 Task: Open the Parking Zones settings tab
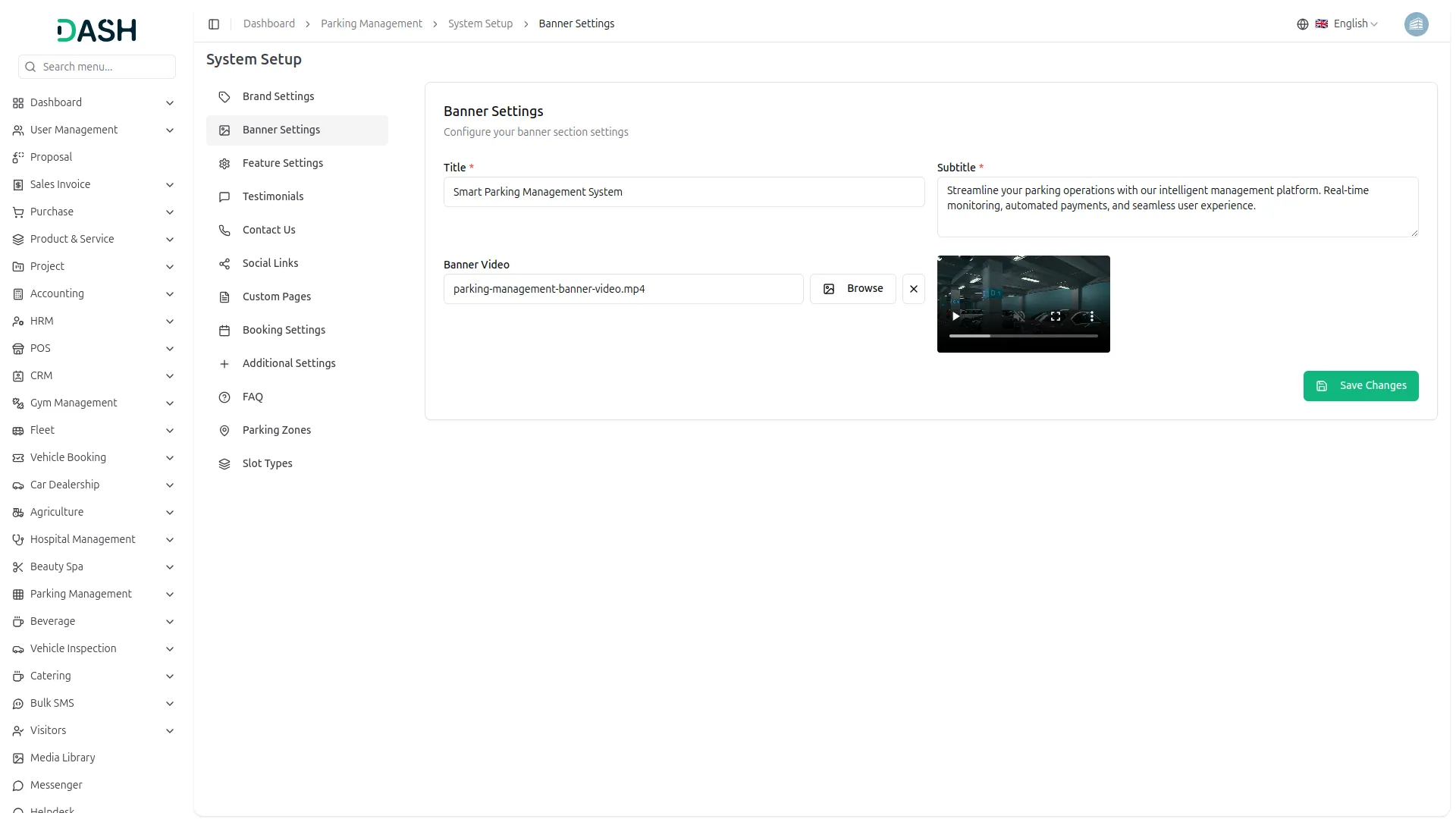click(x=276, y=430)
